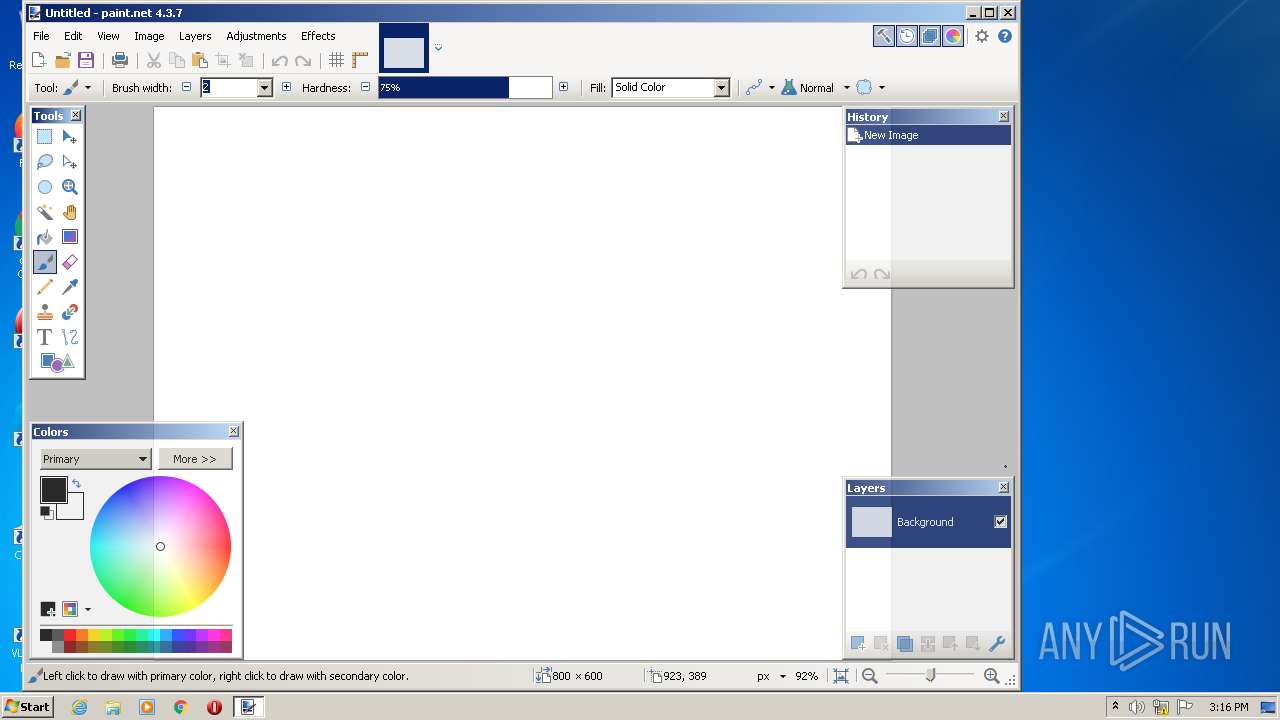Open the Image menu

(149, 36)
